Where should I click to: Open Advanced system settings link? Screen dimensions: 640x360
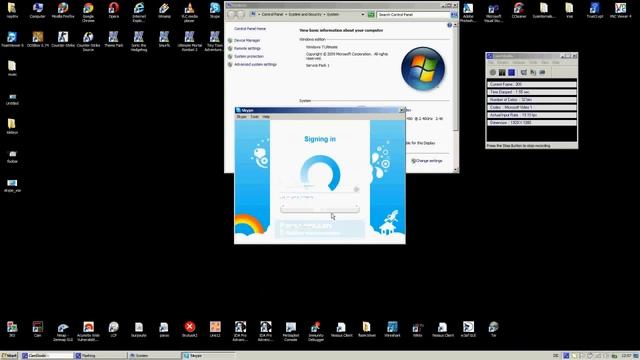point(255,64)
